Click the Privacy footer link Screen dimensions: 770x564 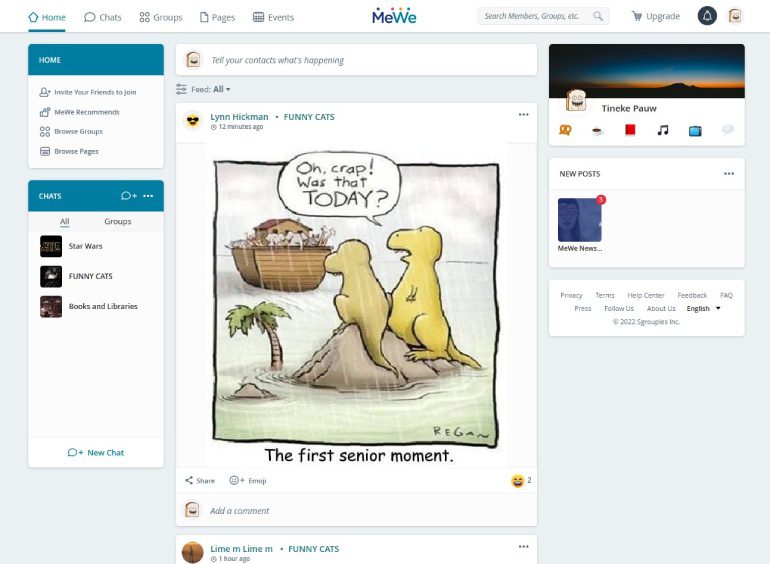571,295
